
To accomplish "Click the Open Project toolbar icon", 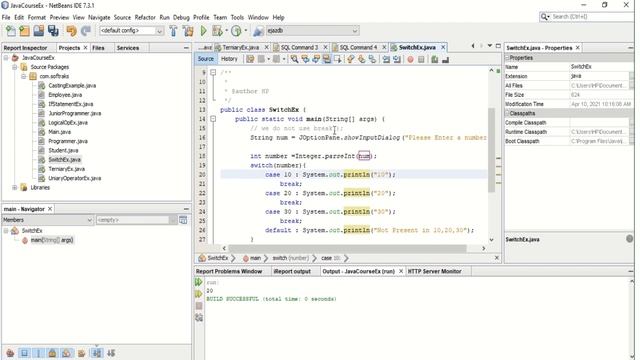I will pyautogui.click(x=39, y=31).
